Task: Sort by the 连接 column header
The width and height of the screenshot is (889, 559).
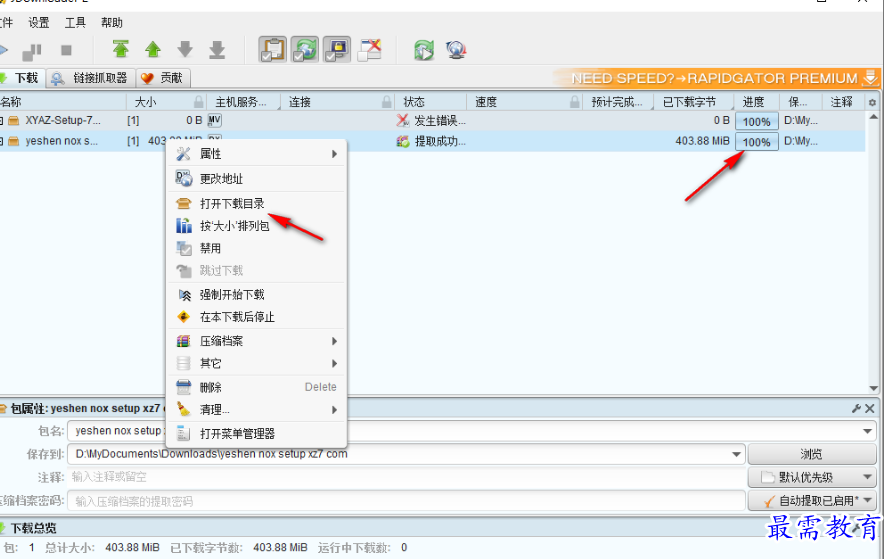Action: point(299,102)
